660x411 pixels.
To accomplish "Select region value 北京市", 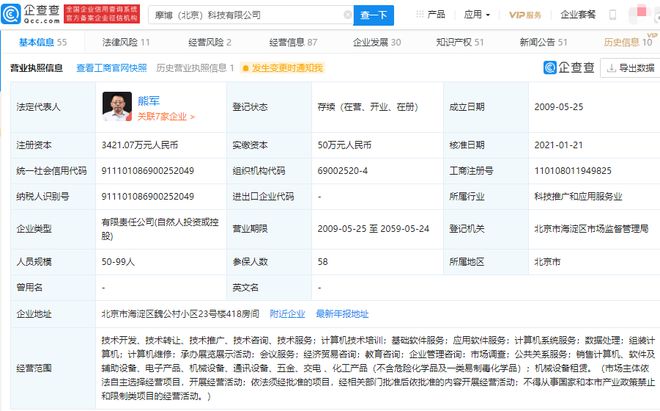I will click(547, 262).
